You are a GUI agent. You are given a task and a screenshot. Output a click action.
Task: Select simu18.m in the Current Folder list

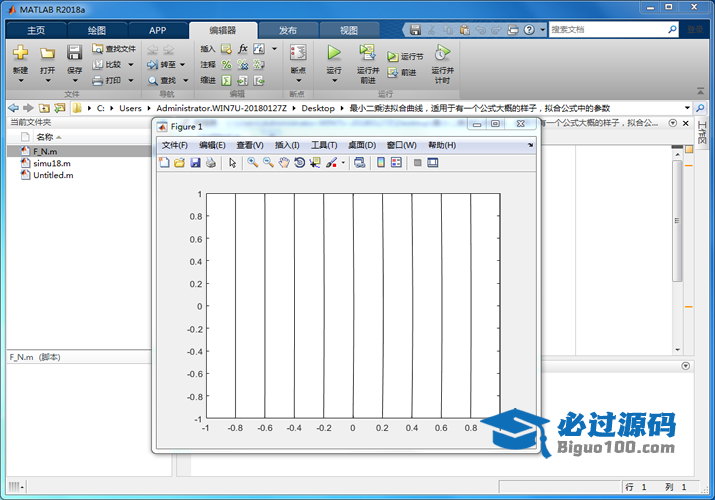click(51, 163)
